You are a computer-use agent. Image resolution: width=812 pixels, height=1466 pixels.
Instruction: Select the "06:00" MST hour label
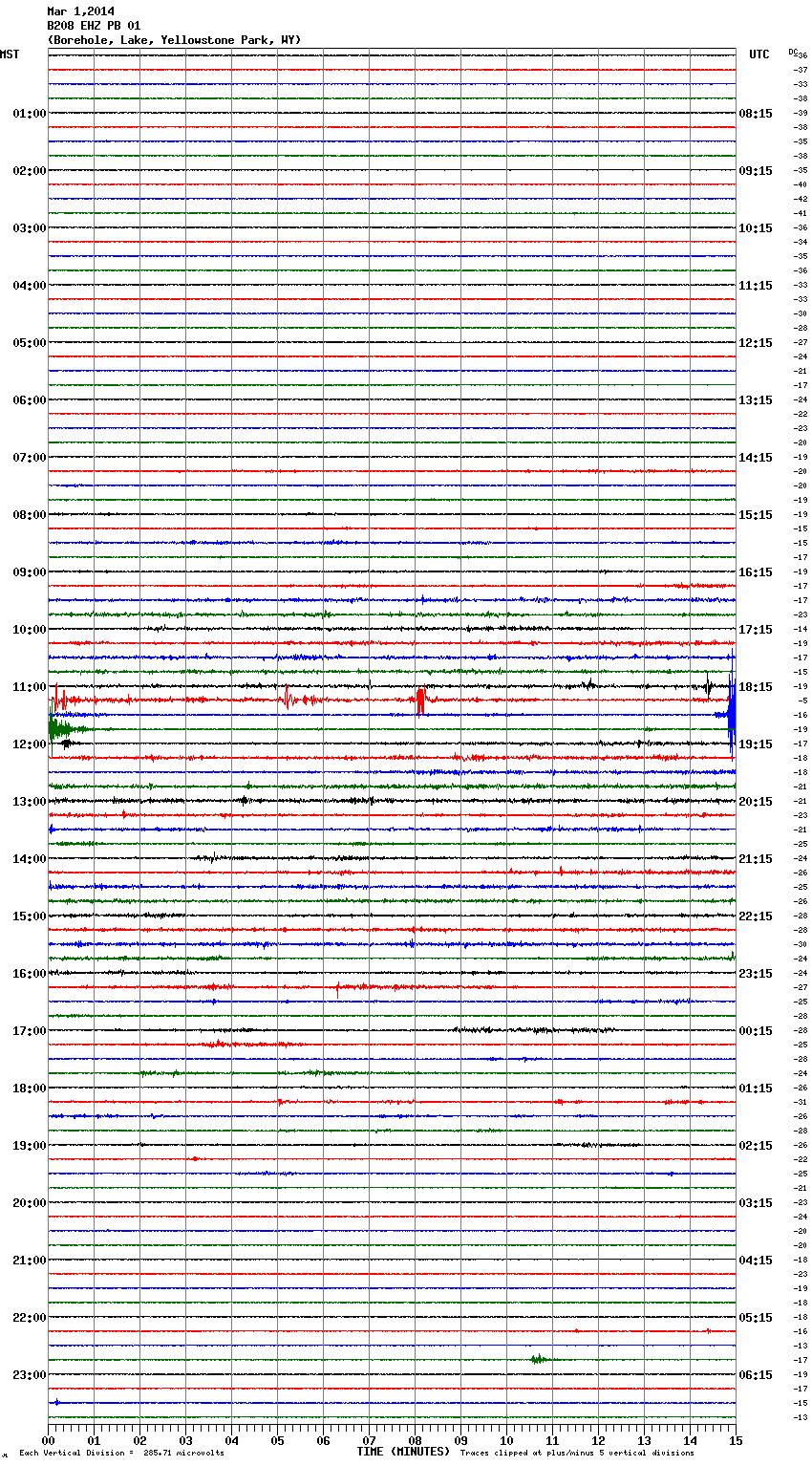point(30,400)
